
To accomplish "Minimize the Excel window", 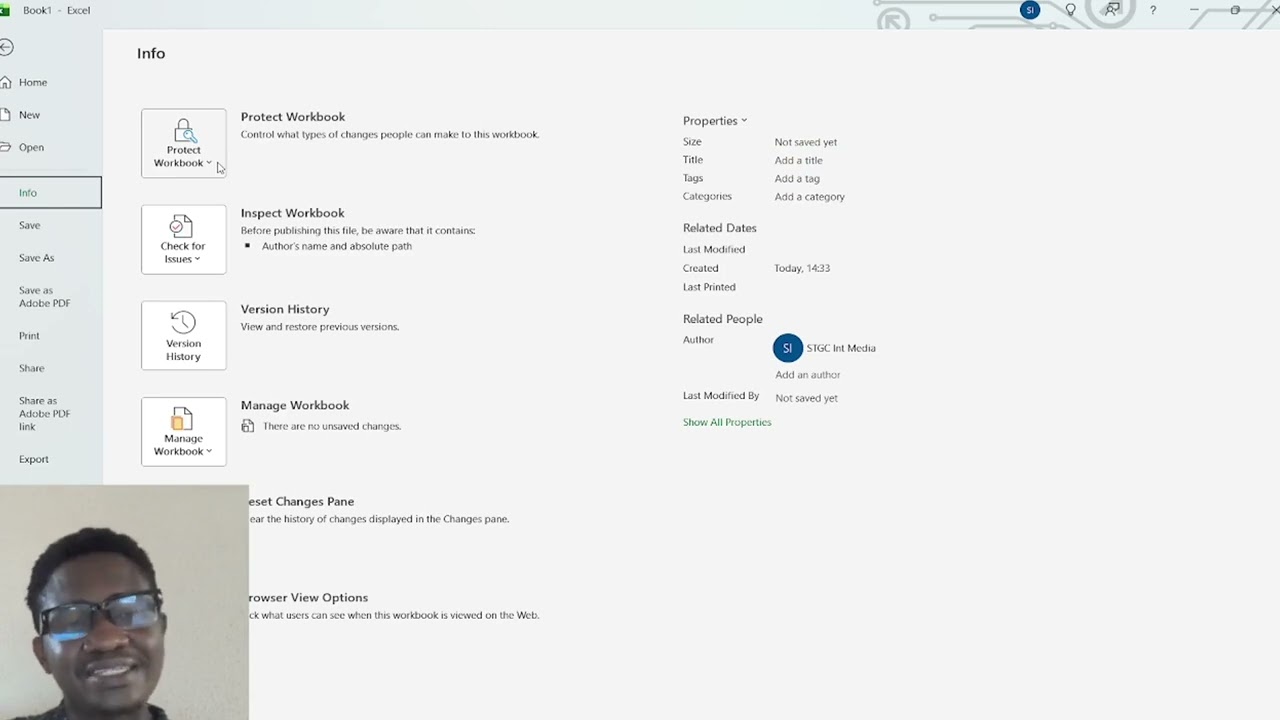I will (x=1194, y=10).
